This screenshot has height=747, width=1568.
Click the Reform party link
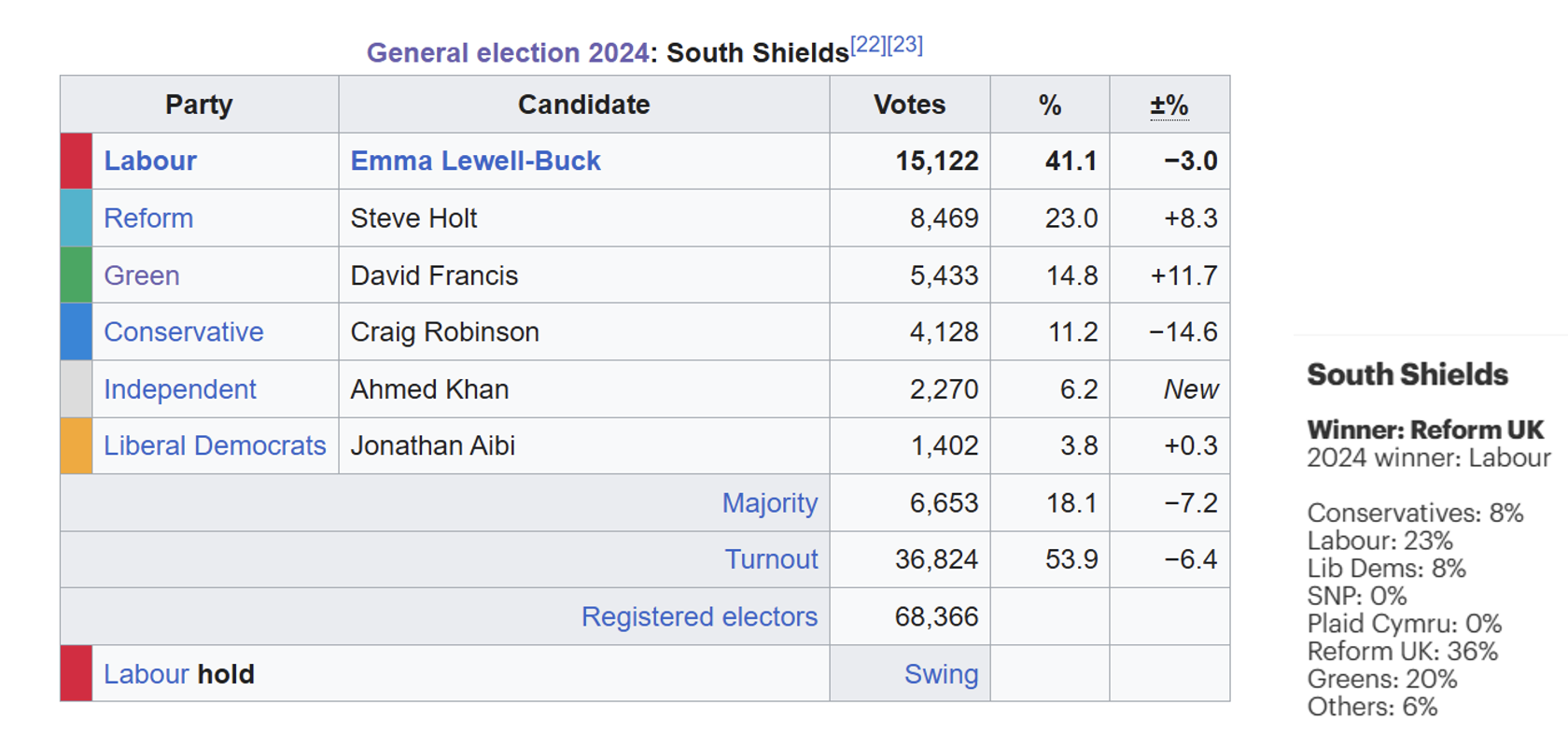148,218
